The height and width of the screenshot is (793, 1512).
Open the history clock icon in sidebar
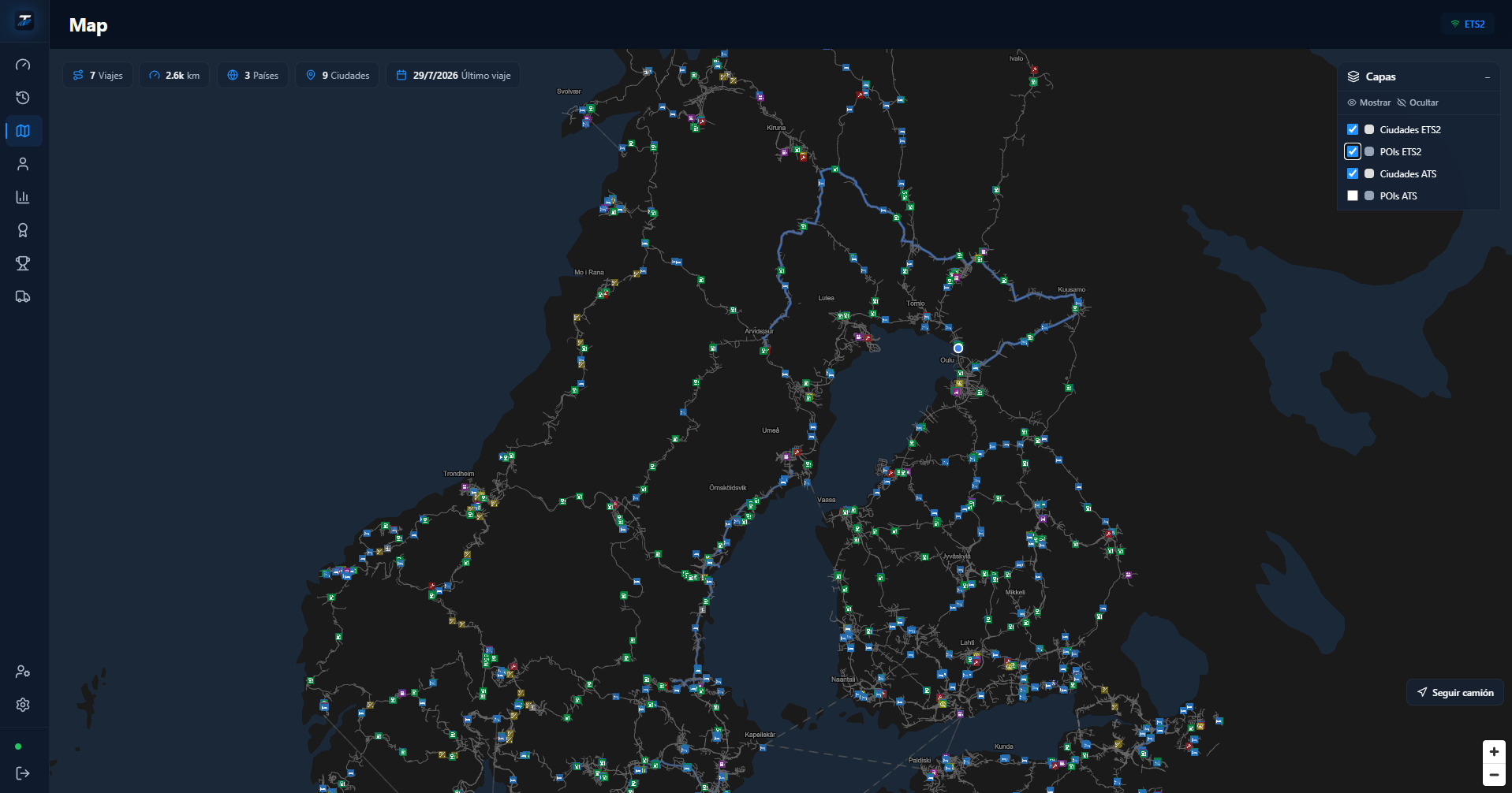pos(23,98)
